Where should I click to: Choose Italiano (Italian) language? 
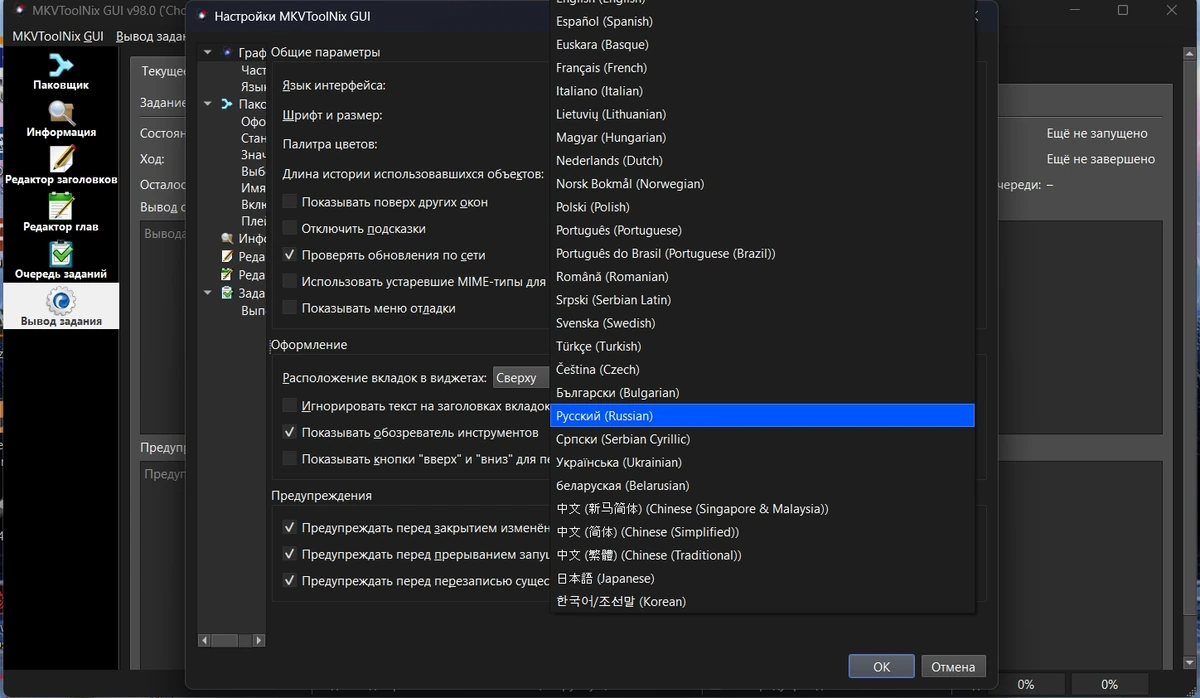coord(762,91)
